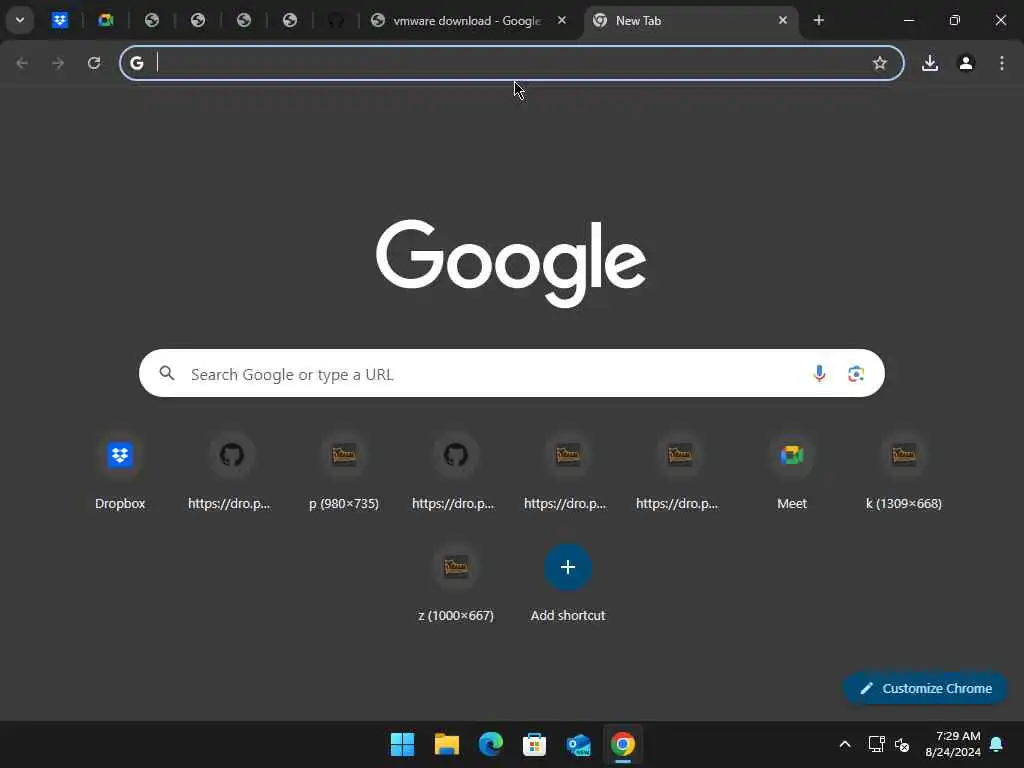Open the network status tray icon

pos(876,744)
